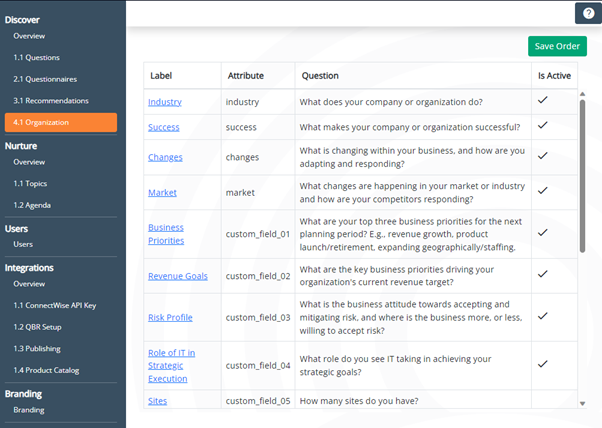Click the Nurture section heading

pos(21,146)
